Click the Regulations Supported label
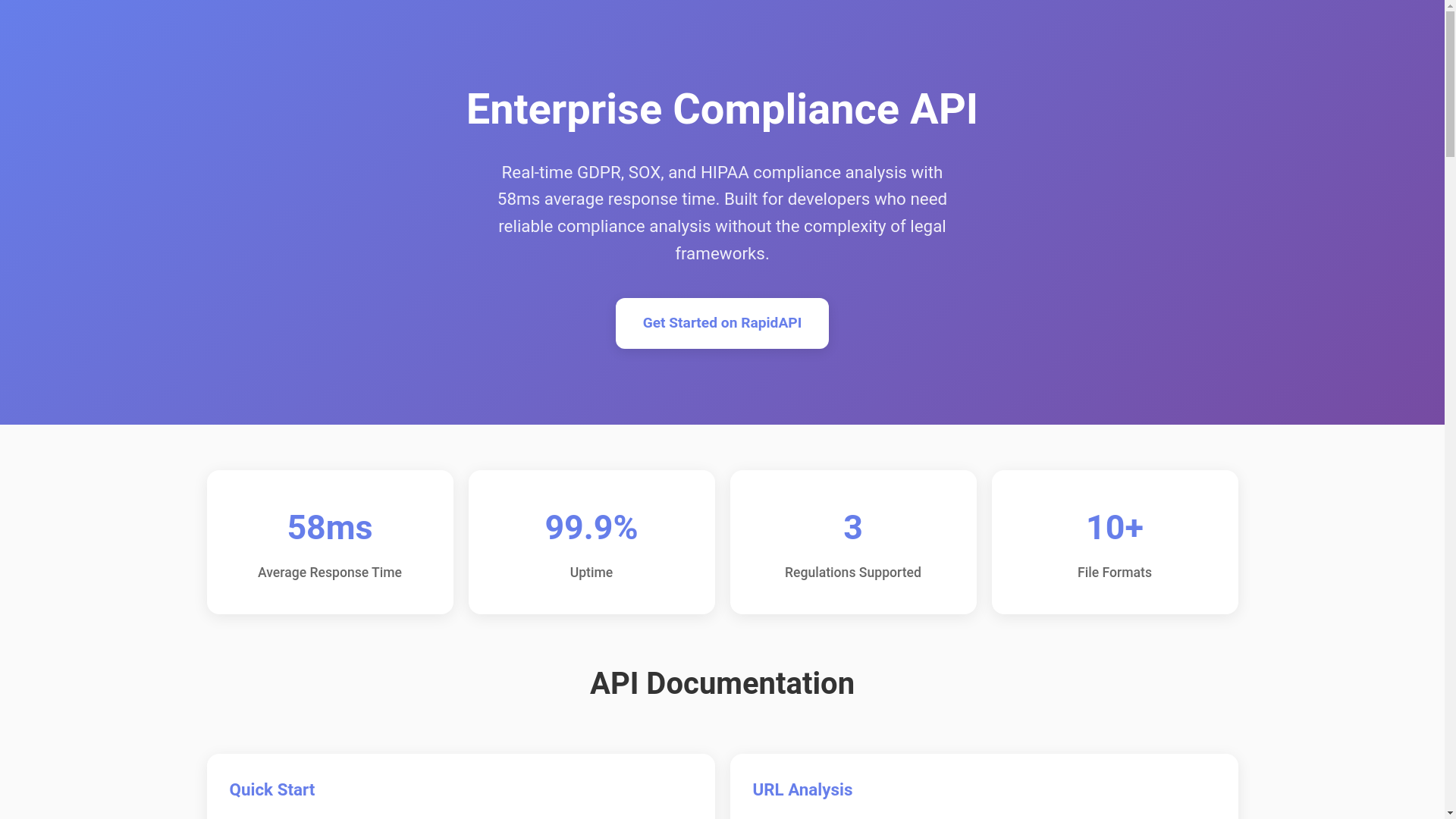1456x819 pixels. (x=853, y=573)
